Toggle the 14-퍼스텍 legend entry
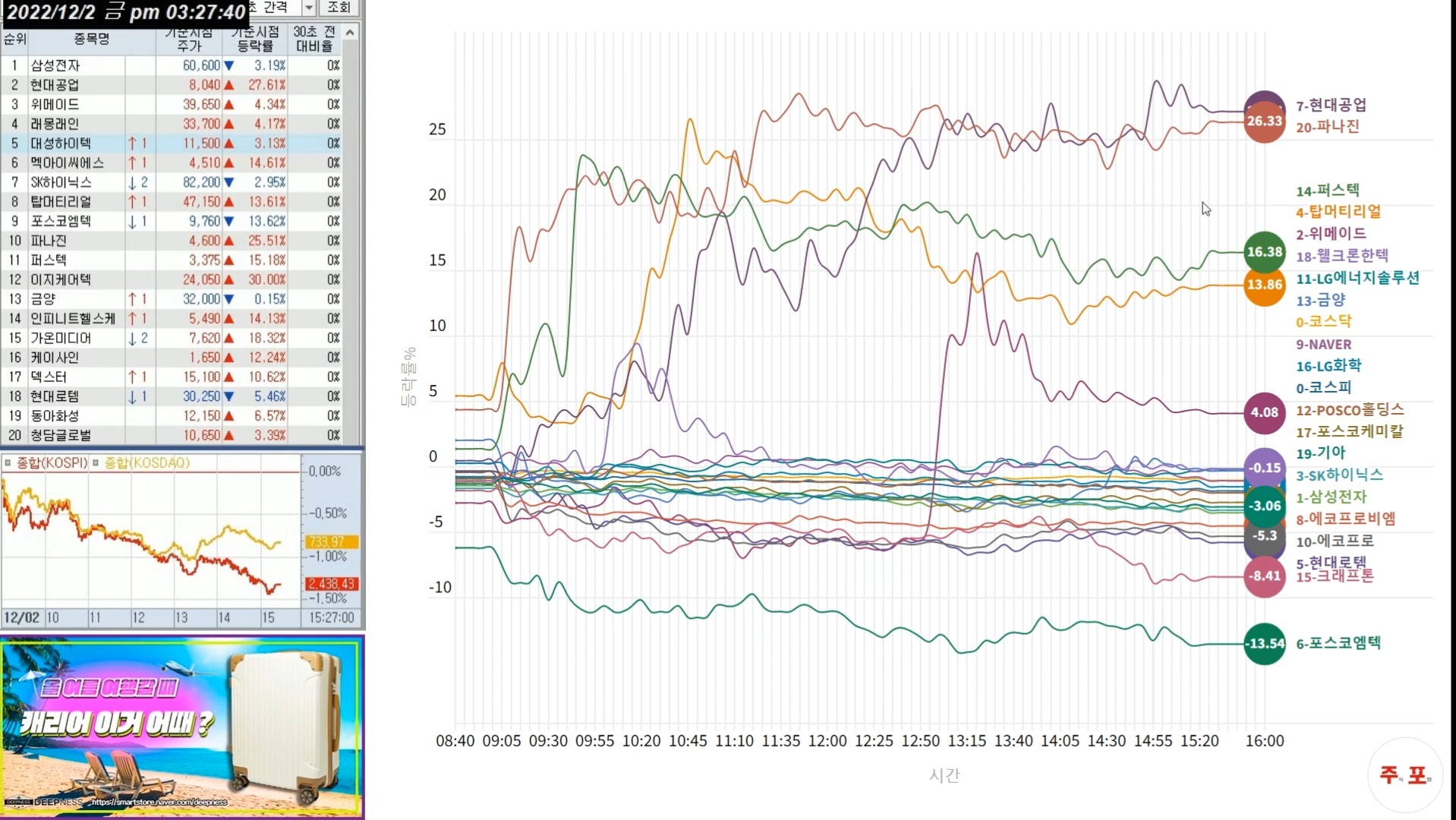The width and height of the screenshot is (1456, 820). pos(1328,191)
